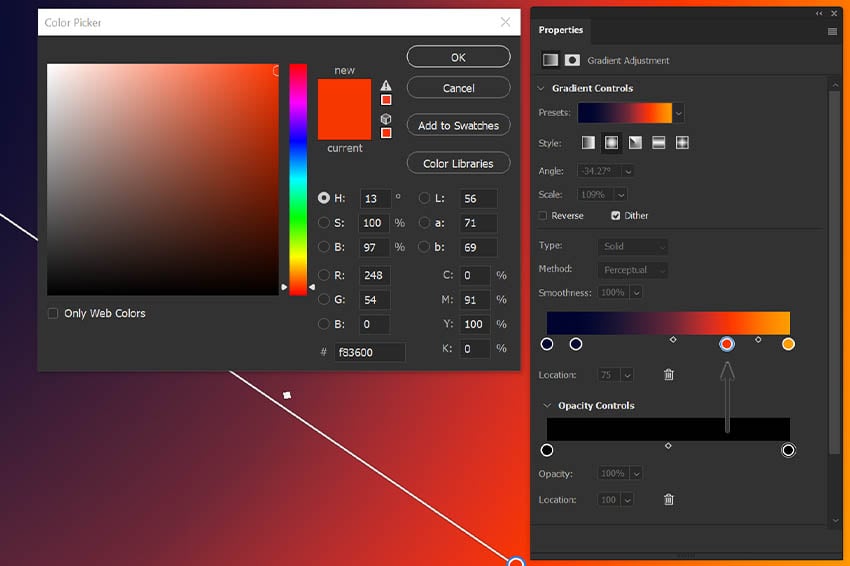Click the not-web-safe cube icon
Image resolution: width=850 pixels, height=566 pixels.
point(386,119)
